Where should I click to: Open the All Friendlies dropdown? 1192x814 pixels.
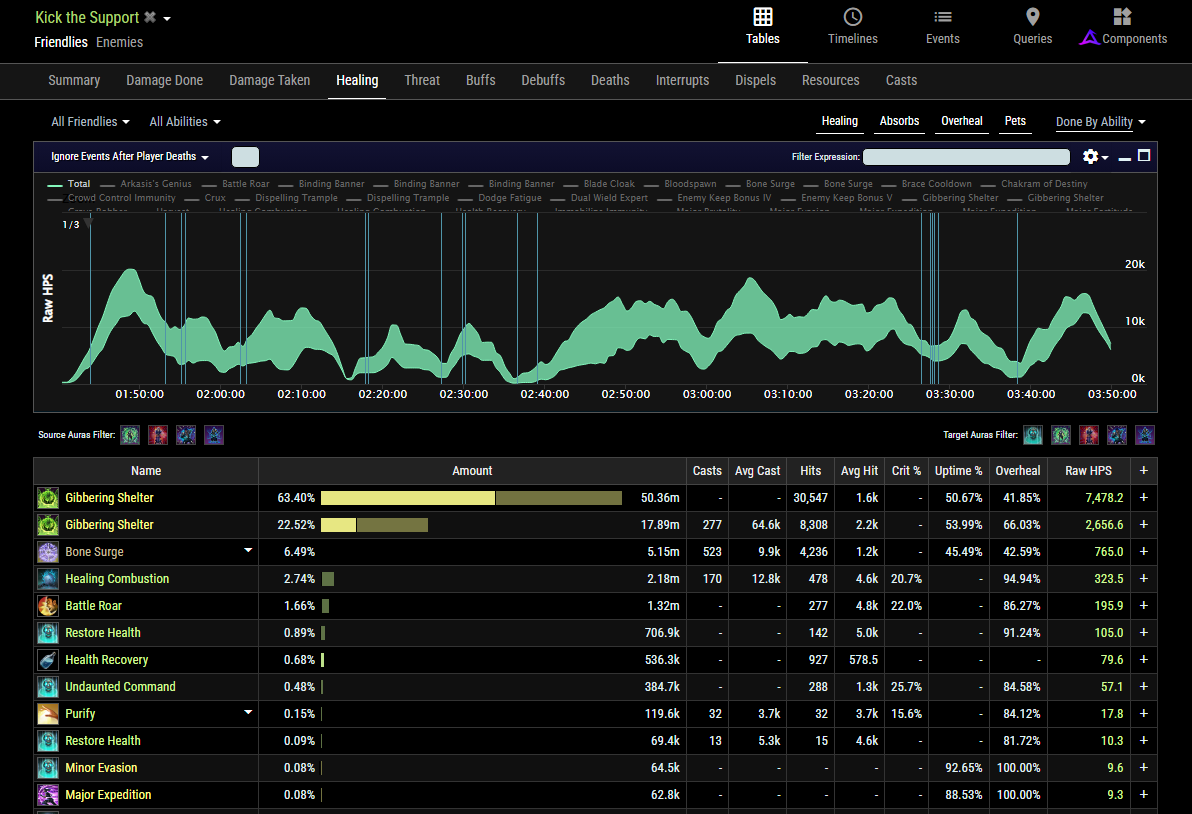pyautogui.click(x=90, y=122)
